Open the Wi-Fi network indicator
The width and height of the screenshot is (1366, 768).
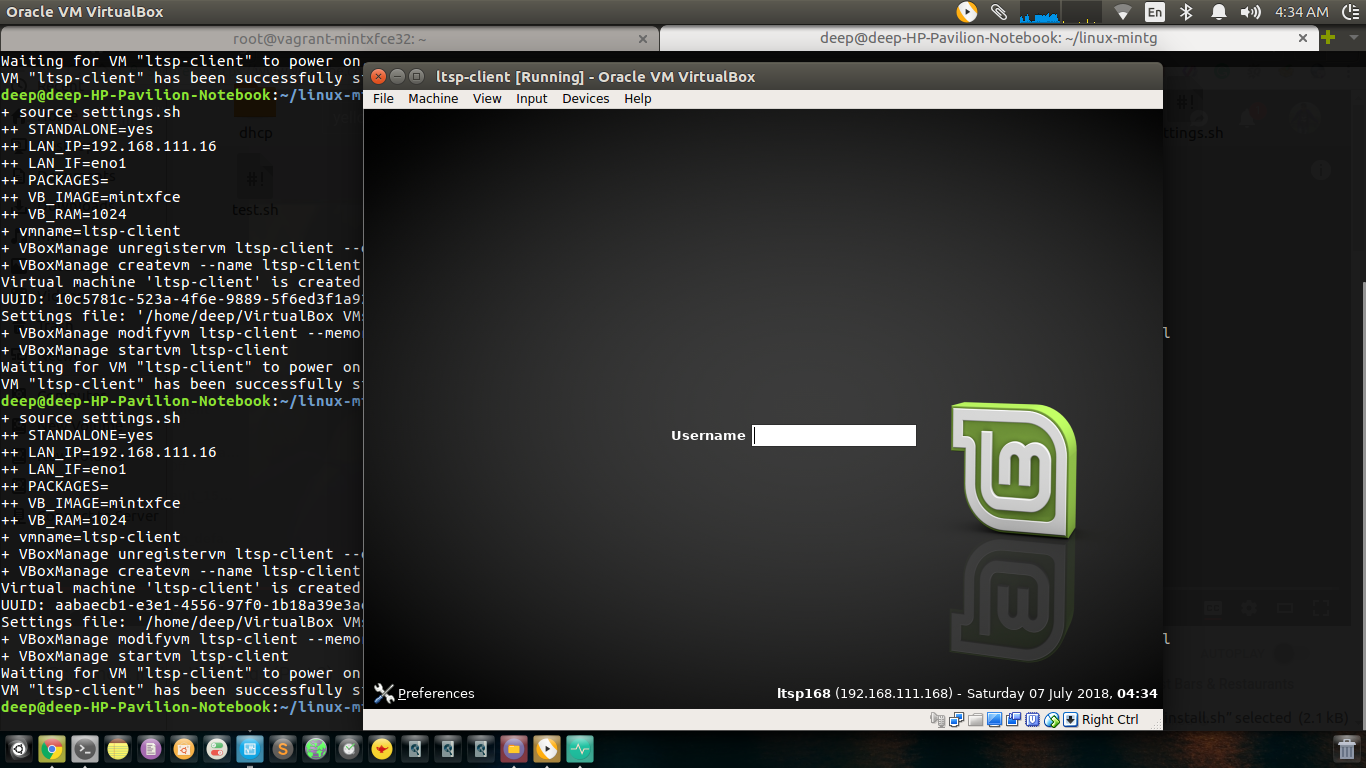click(x=1123, y=12)
